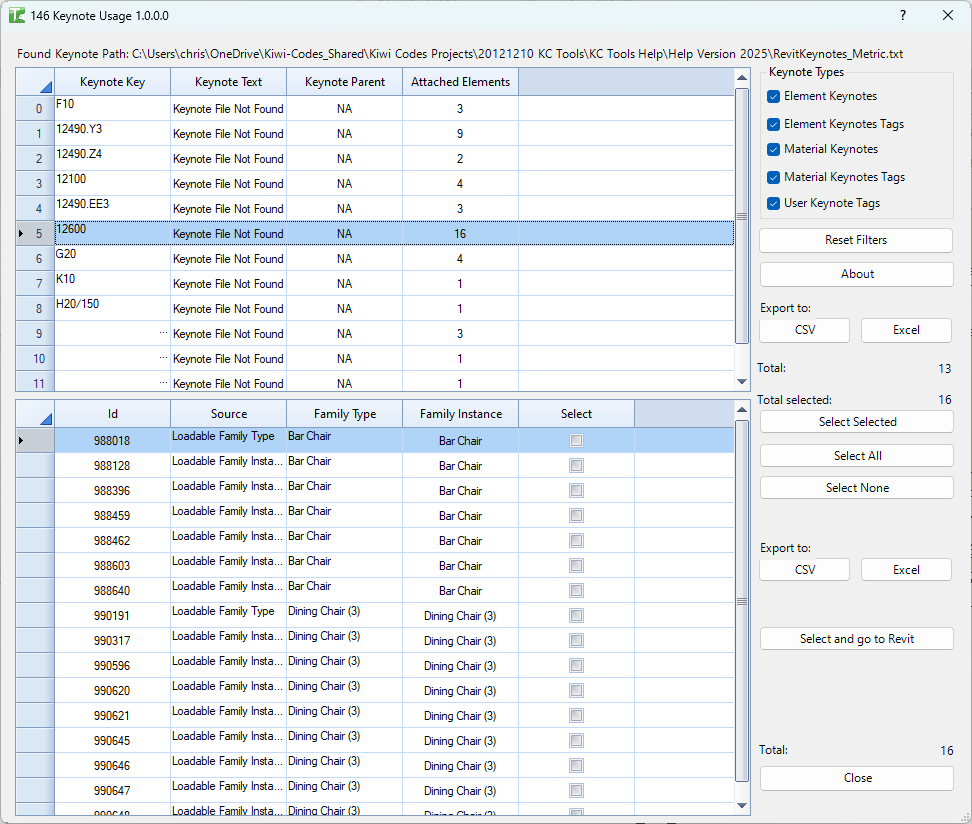Image resolution: width=972 pixels, height=824 pixels.
Task: Export the element list to CSV (lower)
Action: (804, 570)
